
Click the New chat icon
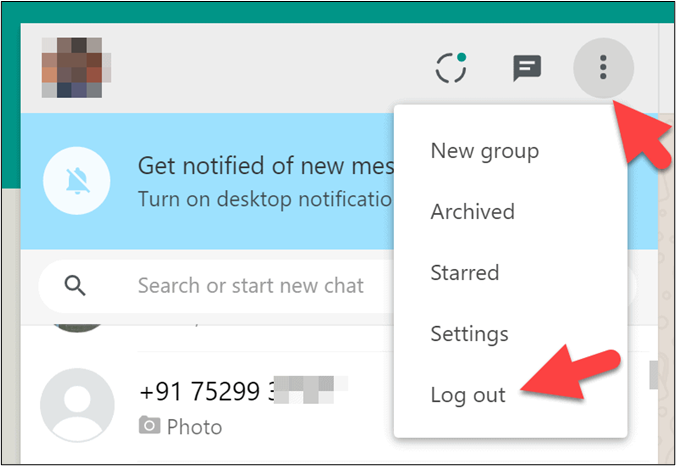[527, 68]
